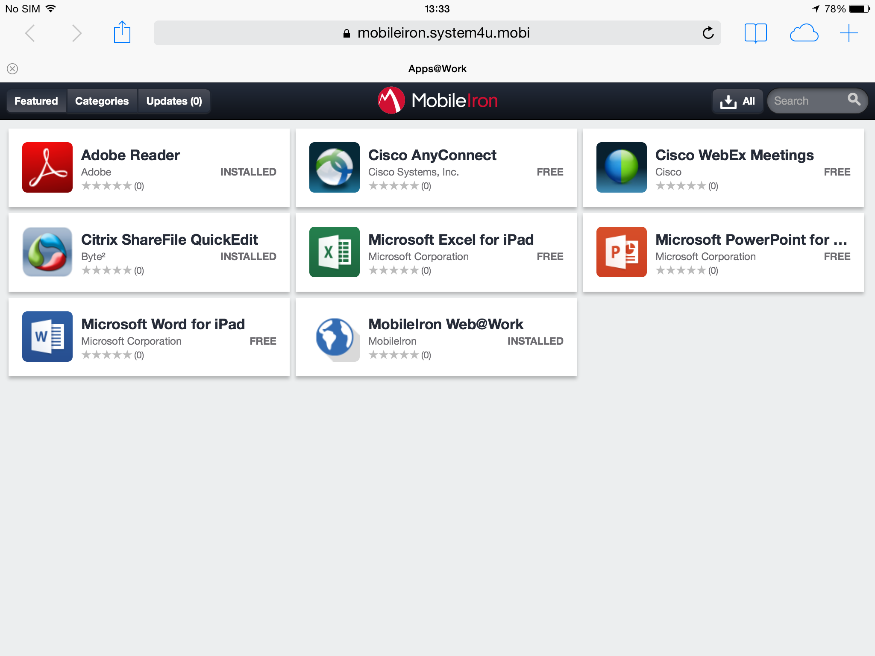Image resolution: width=875 pixels, height=656 pixels.
Task: Tap FREE on Microsoft Word for iPad
Action: click(x=263, y=341)
